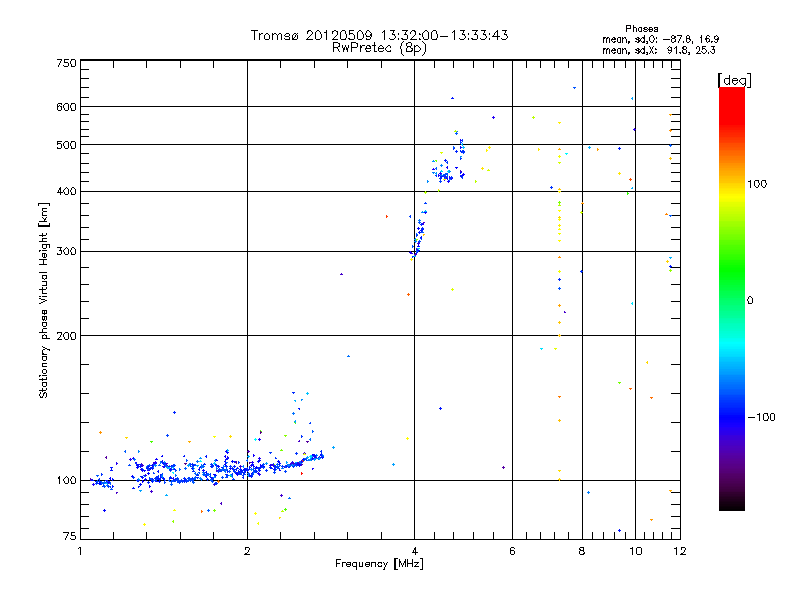Click the mean, sd,X phase statistics line
The width and height of the screenshot is (800, 600).
[x=659, y=50]
